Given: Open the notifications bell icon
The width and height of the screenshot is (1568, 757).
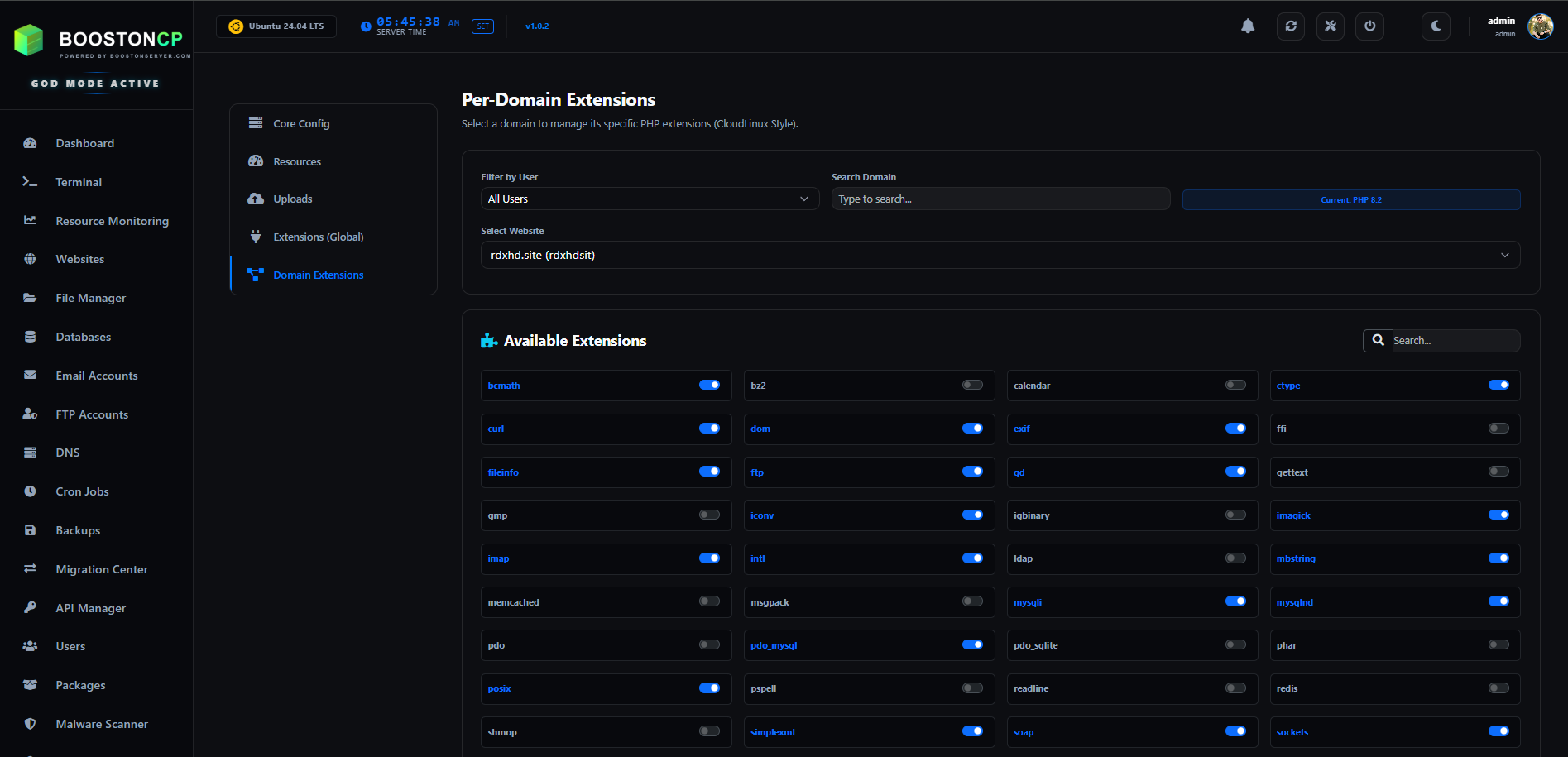Looking at the screenshot, I should pyautogui.click(x=1248, y=26).
